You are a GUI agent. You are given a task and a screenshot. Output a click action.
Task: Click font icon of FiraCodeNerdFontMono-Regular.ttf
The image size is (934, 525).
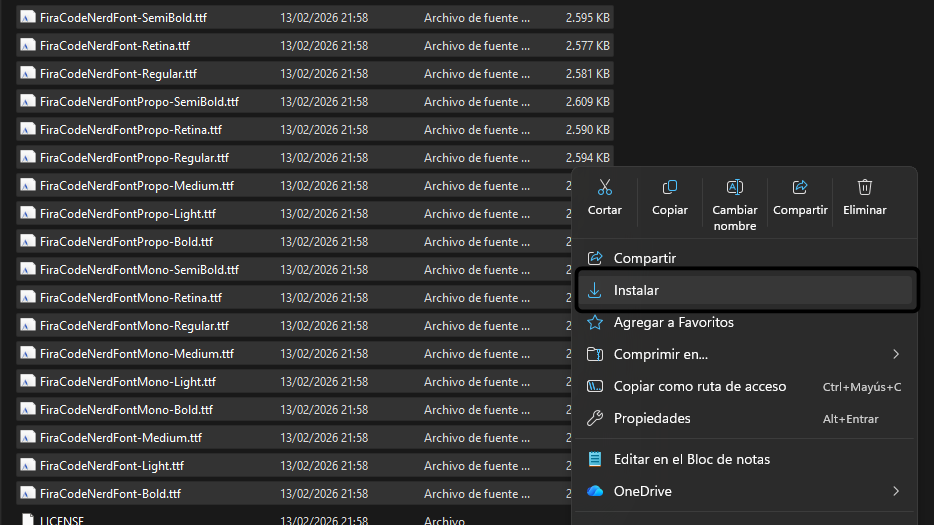pos(27,325)
